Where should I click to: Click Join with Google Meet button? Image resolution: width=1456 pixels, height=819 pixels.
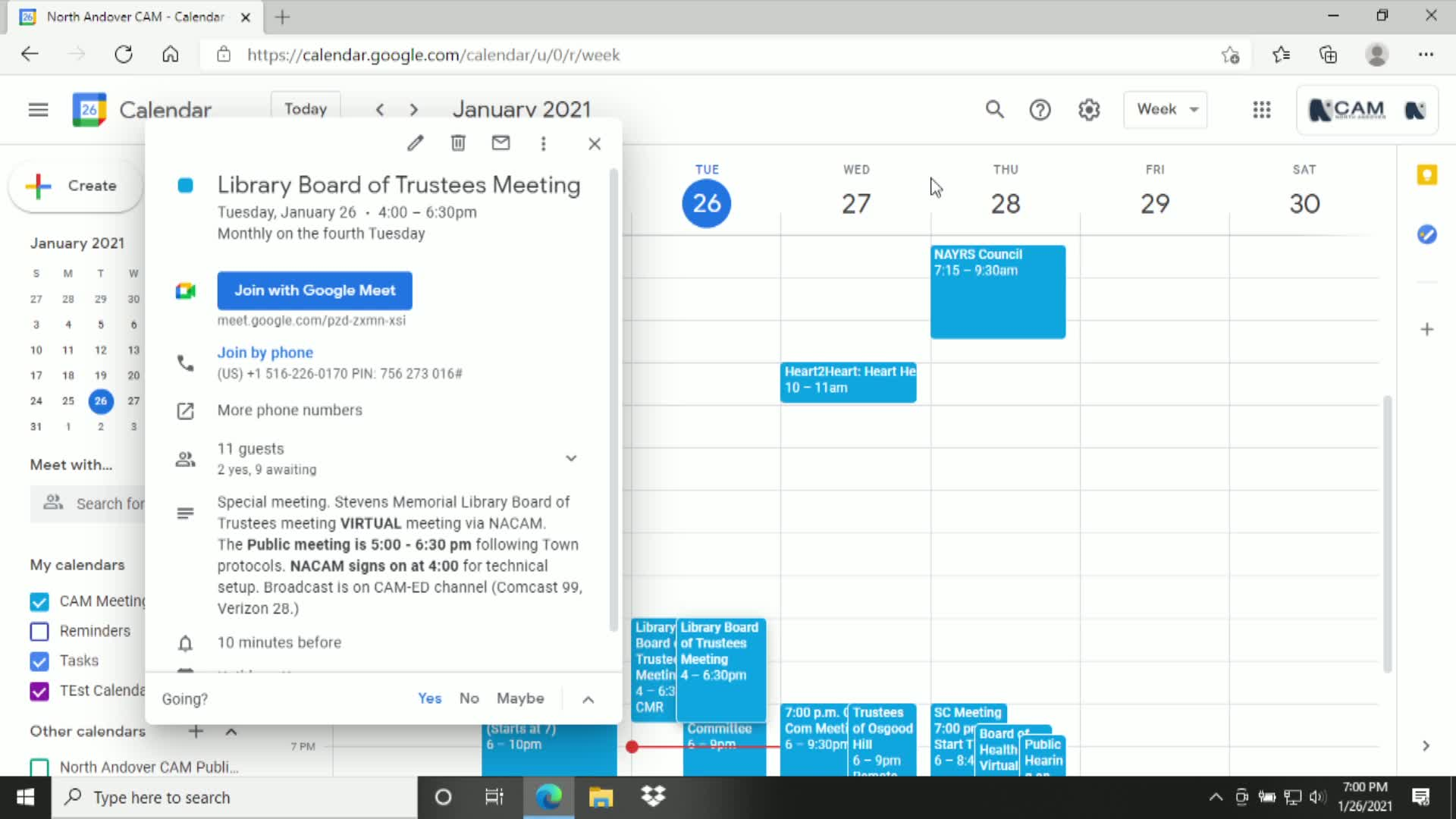[x=315, y=290]
